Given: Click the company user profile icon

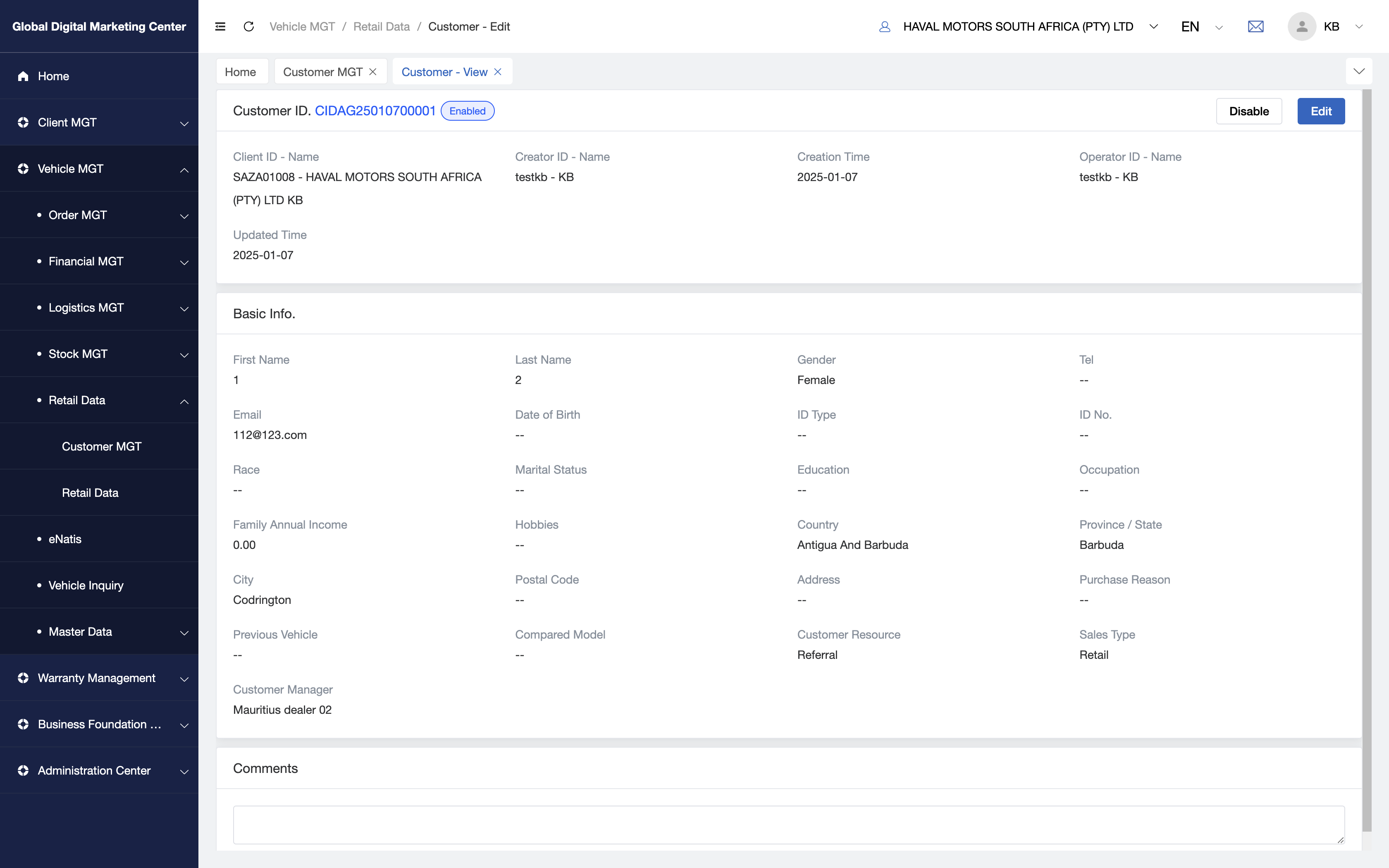Looking at the screenshot, I should pyautogui.click(x=885, y=26).
